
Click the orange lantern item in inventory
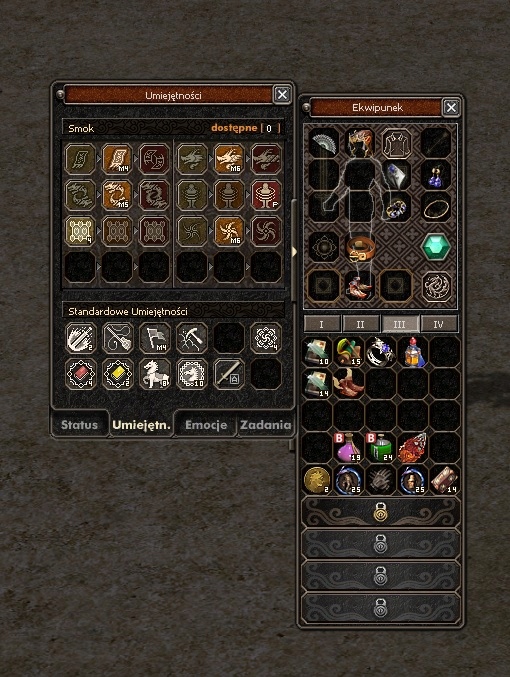coord(413,352)
